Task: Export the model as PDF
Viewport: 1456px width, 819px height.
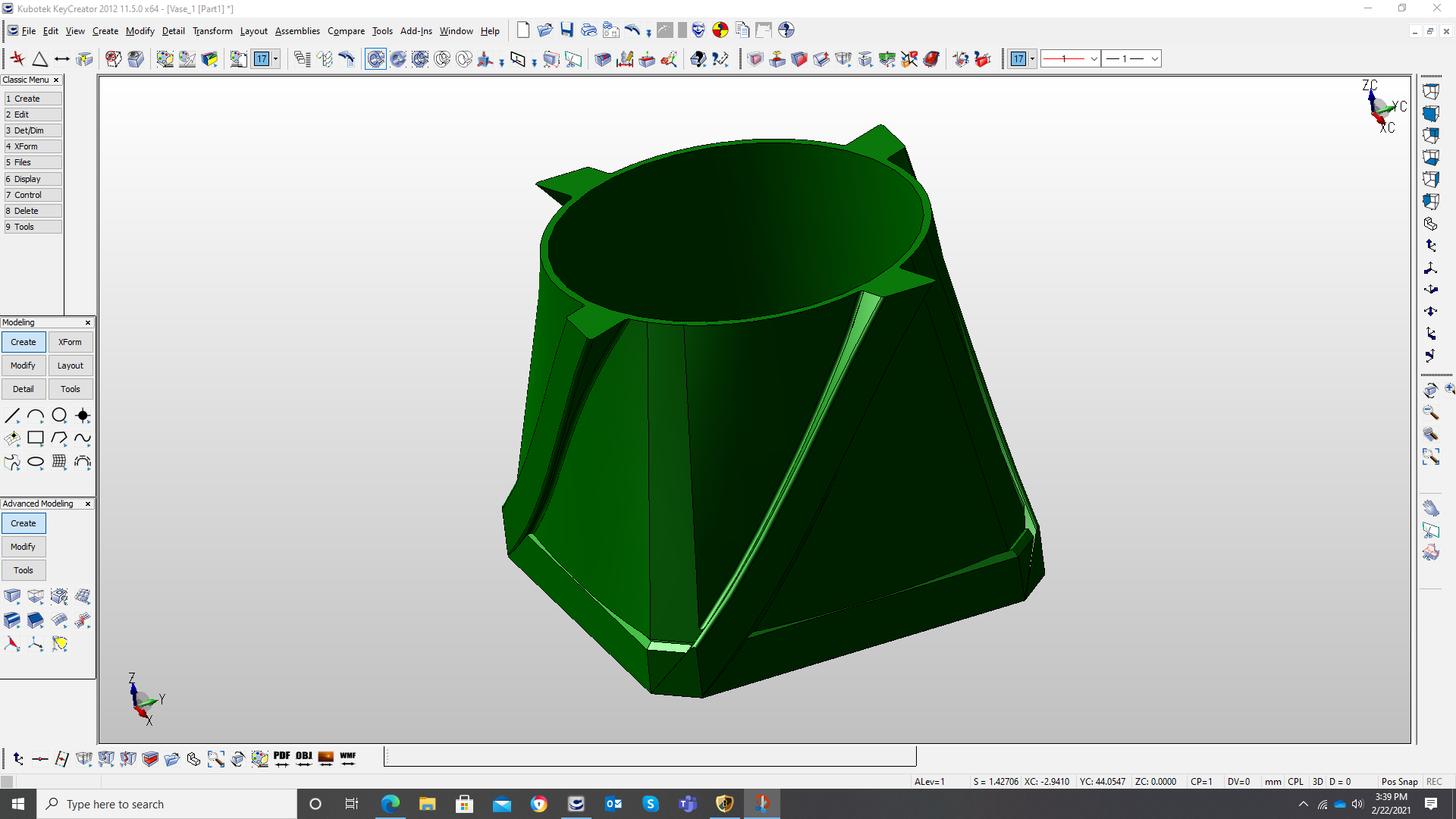Action: click(x=282, y=758)
